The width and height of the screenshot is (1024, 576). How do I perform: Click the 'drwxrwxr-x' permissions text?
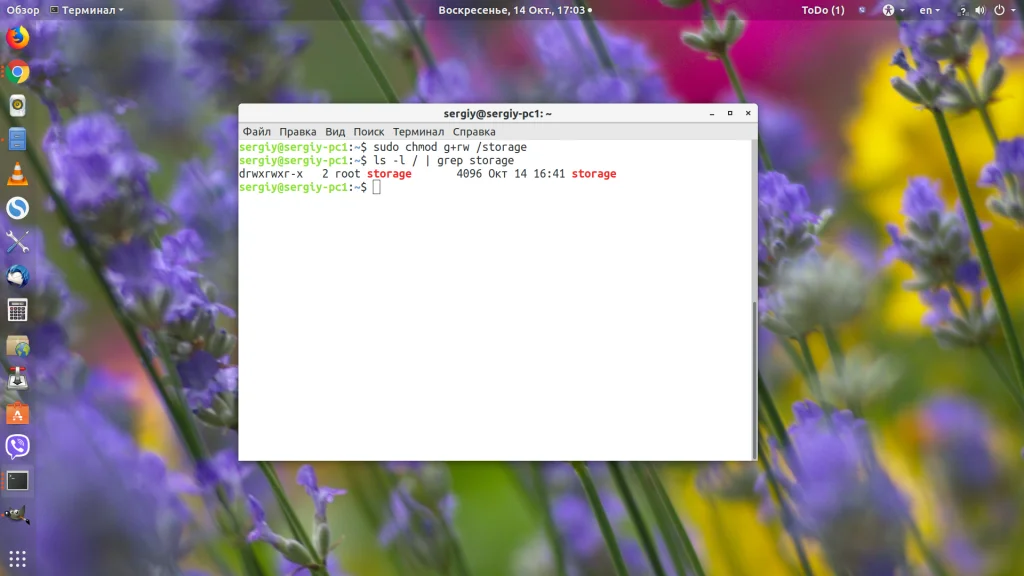click(271, 174)
